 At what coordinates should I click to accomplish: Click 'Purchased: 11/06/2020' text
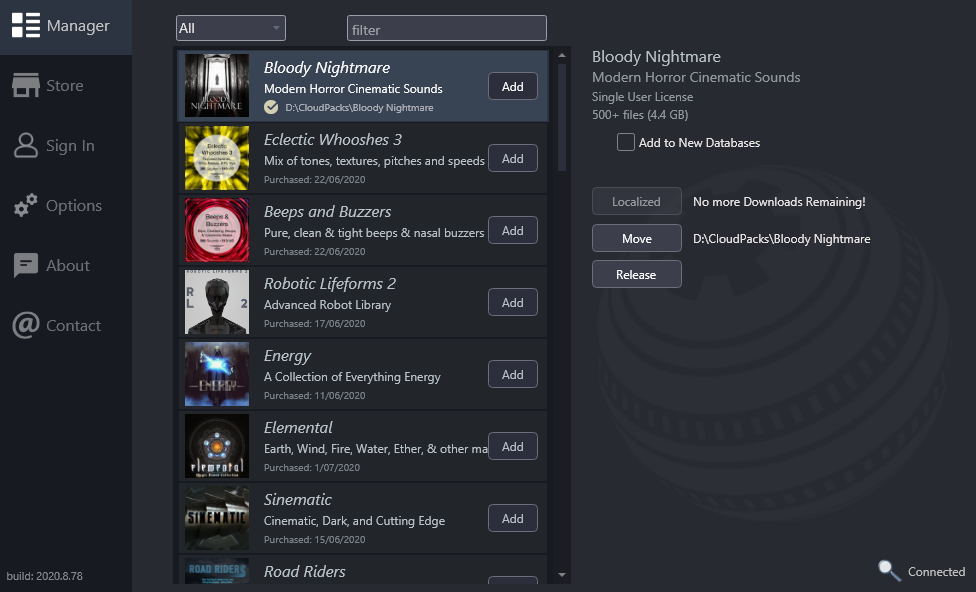[314, 396]
